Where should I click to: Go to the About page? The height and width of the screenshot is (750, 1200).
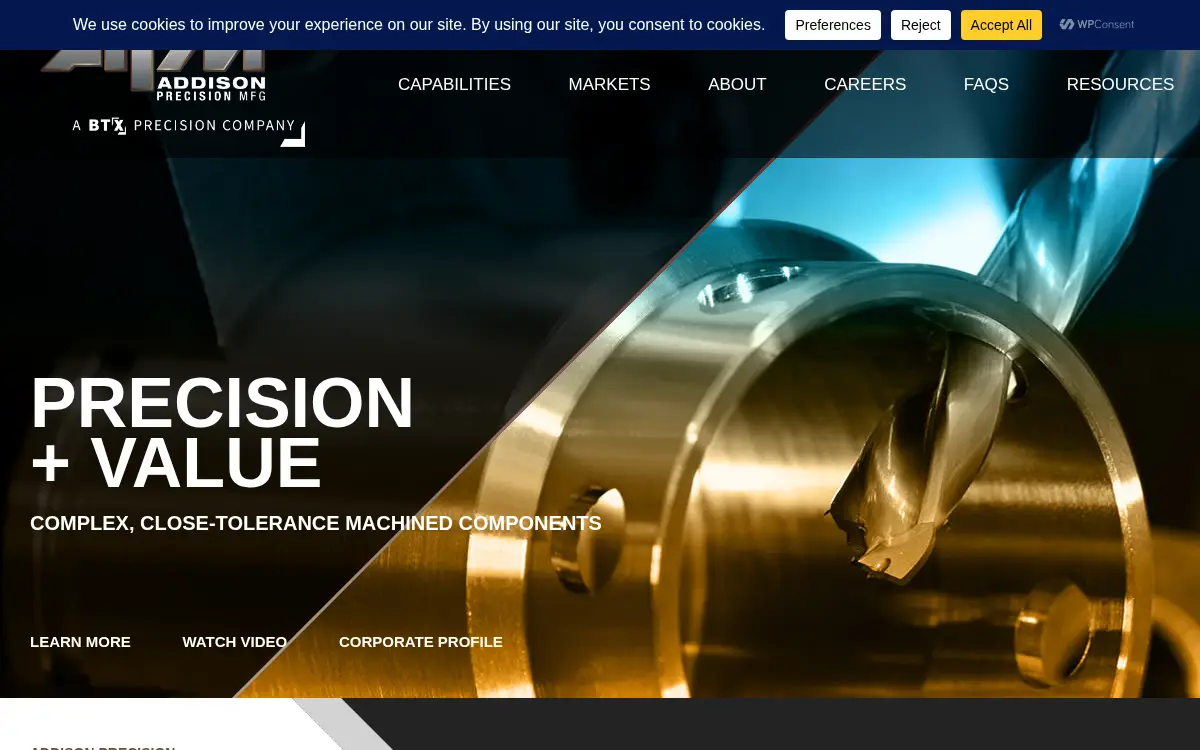click(737, 85)
